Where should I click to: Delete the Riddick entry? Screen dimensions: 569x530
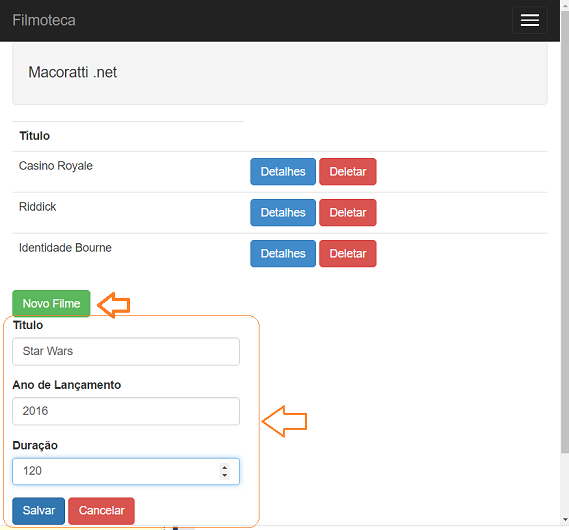[348, 213]
